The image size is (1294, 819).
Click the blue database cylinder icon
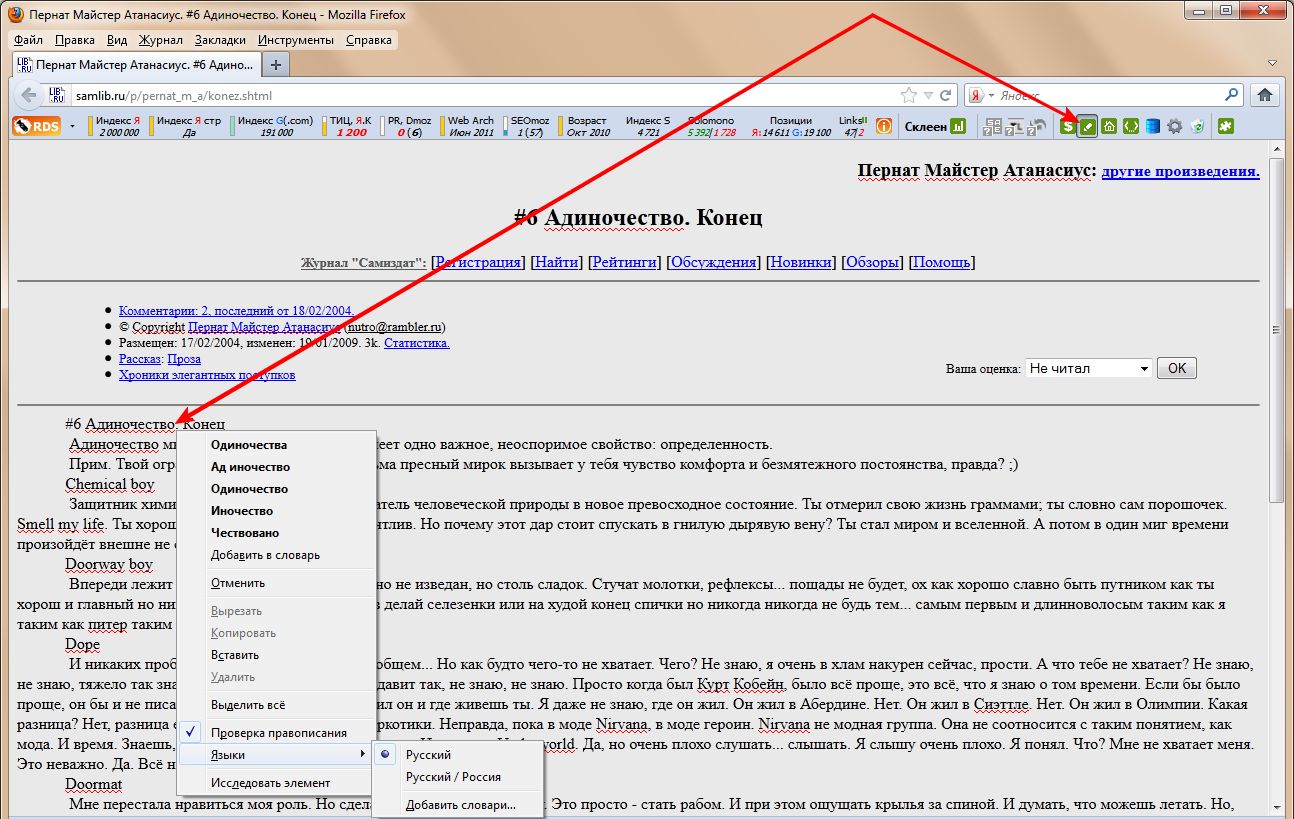1153,126
